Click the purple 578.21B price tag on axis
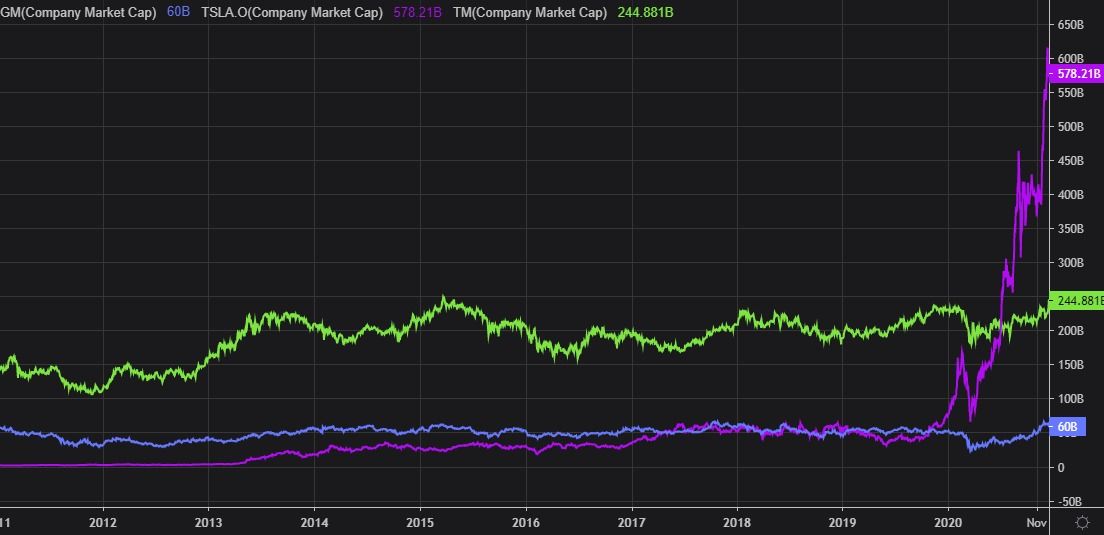This screenshot has height=535, width=1104. (1076, 74)
